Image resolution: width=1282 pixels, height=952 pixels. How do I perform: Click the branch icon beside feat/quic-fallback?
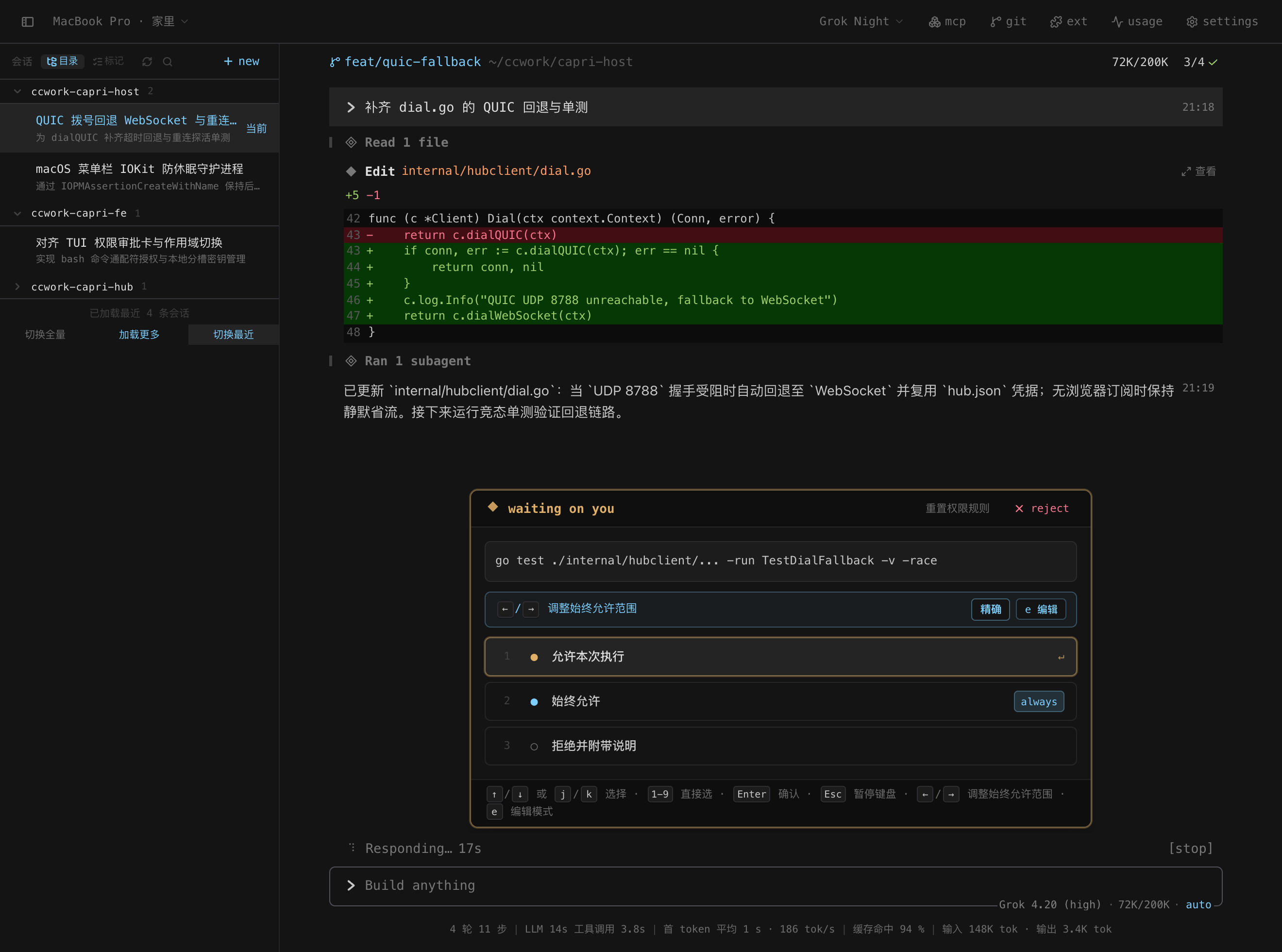pyautogui.click(x=335, y=62)
